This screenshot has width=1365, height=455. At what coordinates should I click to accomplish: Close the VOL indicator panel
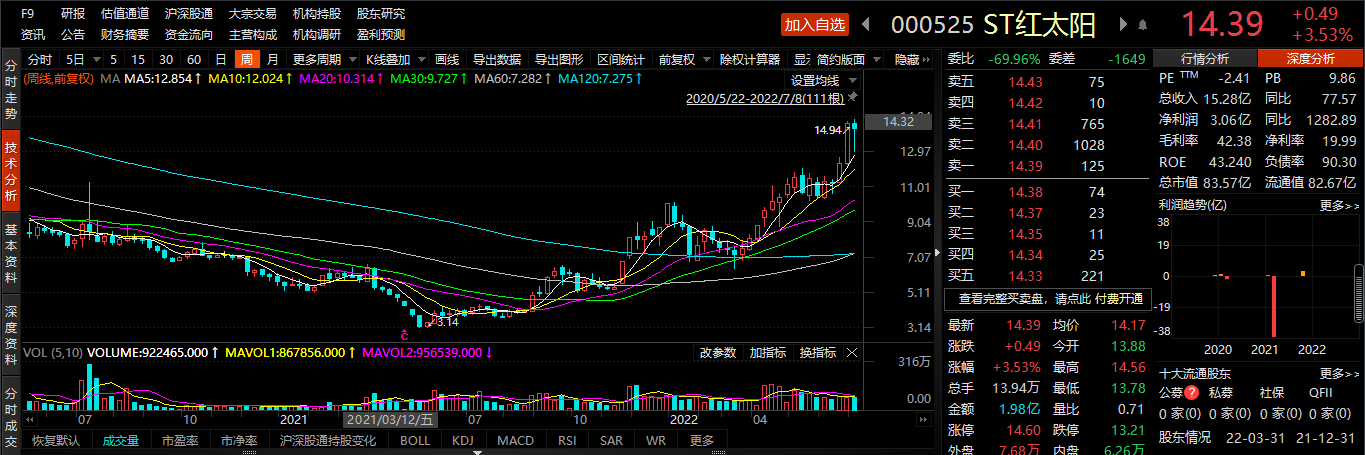[x=852, y=353]
